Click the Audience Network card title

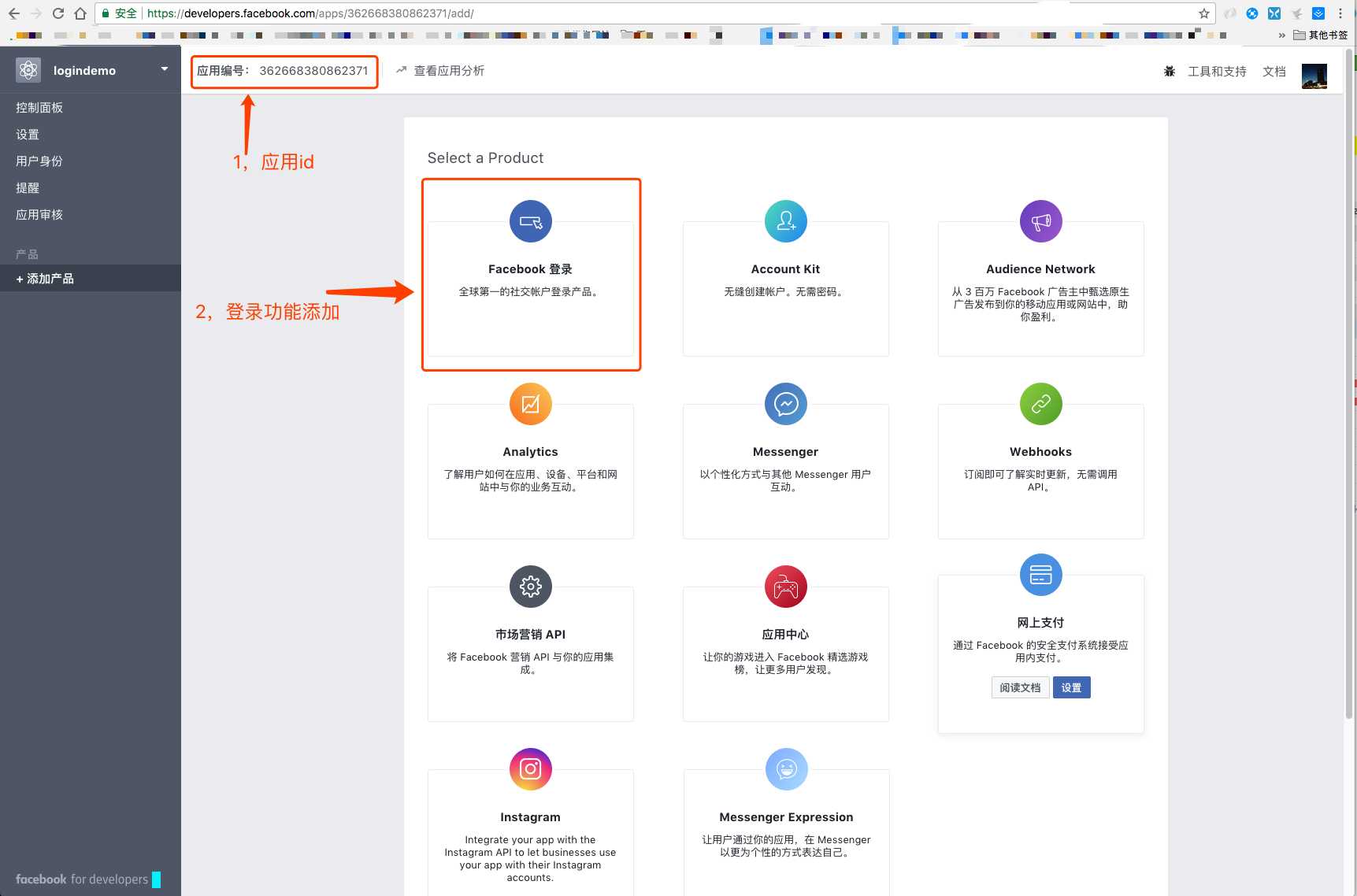[x=1040, y=269]
